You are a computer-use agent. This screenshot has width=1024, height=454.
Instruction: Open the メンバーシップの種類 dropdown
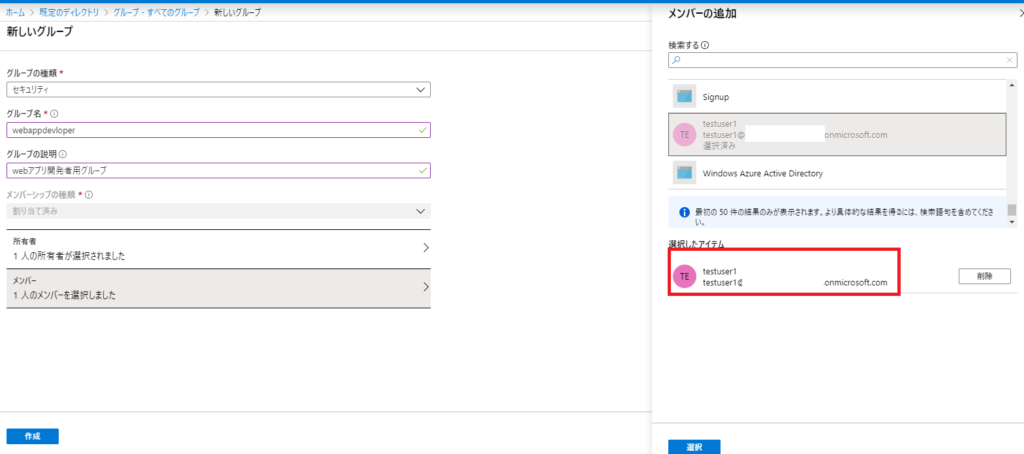click(x=218, y=211)
